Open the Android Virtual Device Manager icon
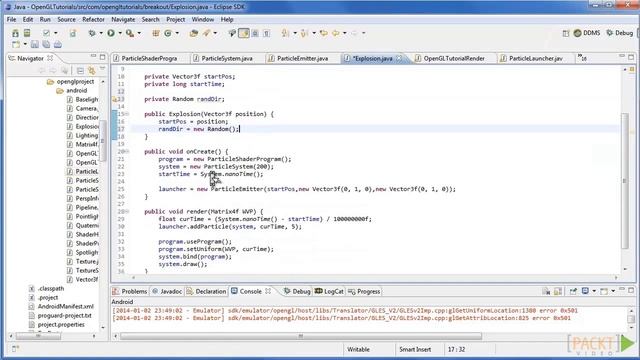The image size is (640, 360). 27,33
